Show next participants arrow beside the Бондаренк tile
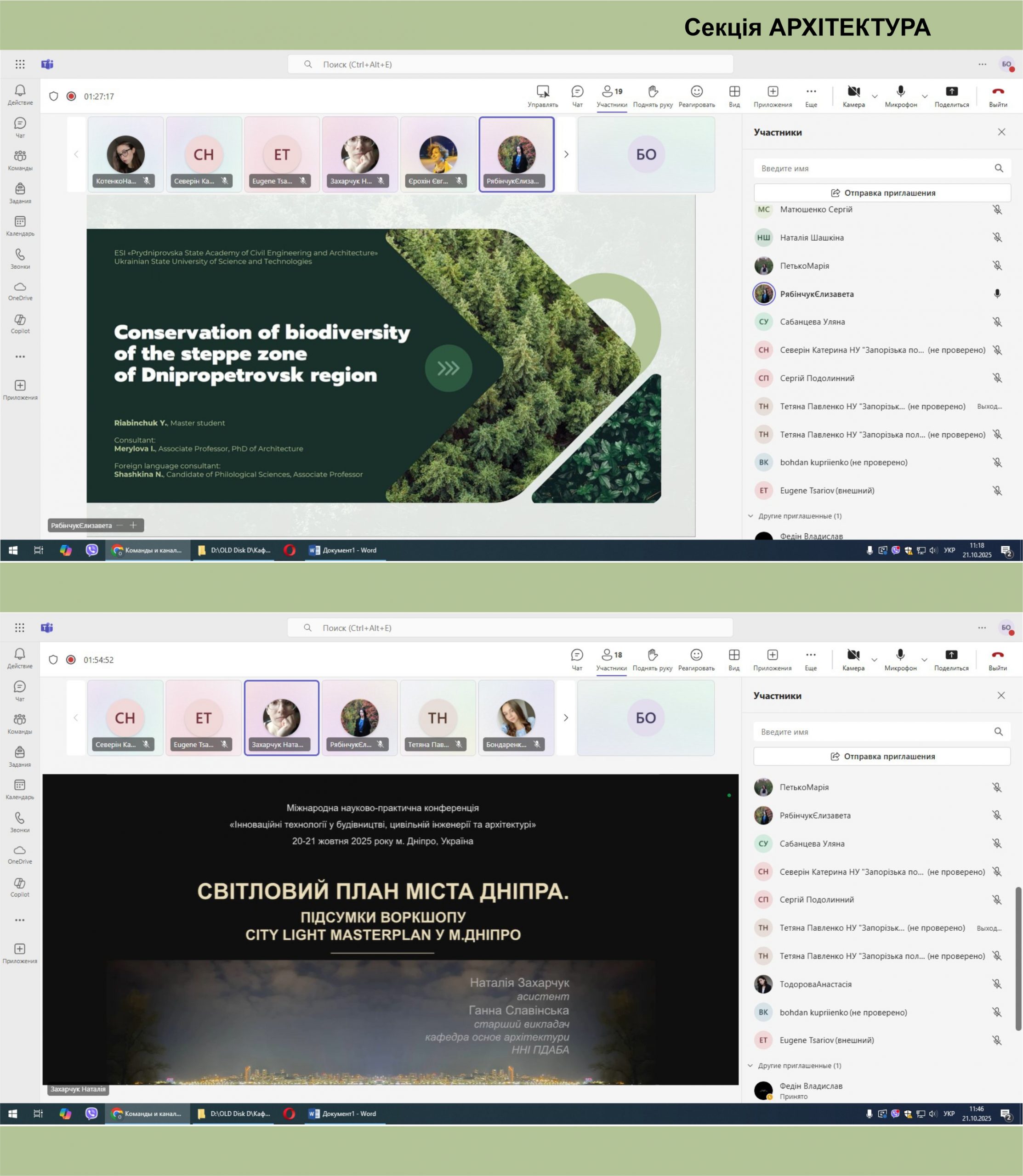The width and height of the screenshot is (1023, 1176). [x=566, y=718]
